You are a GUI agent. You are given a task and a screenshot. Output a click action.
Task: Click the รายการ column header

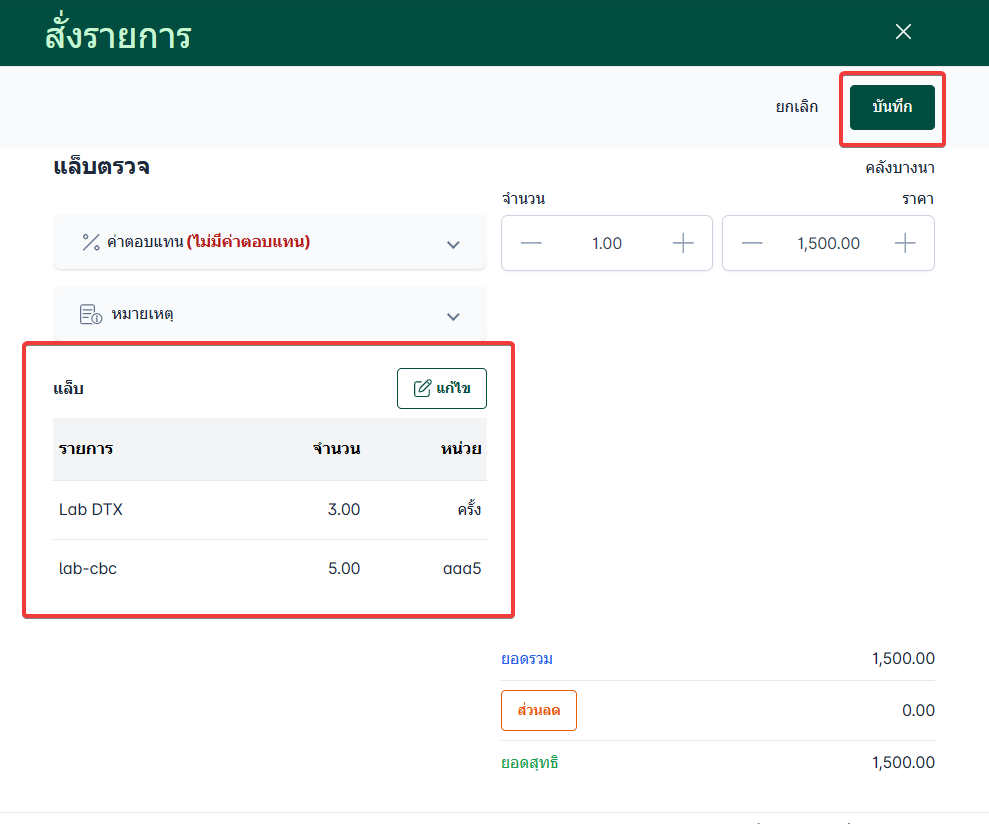point(86,449)
